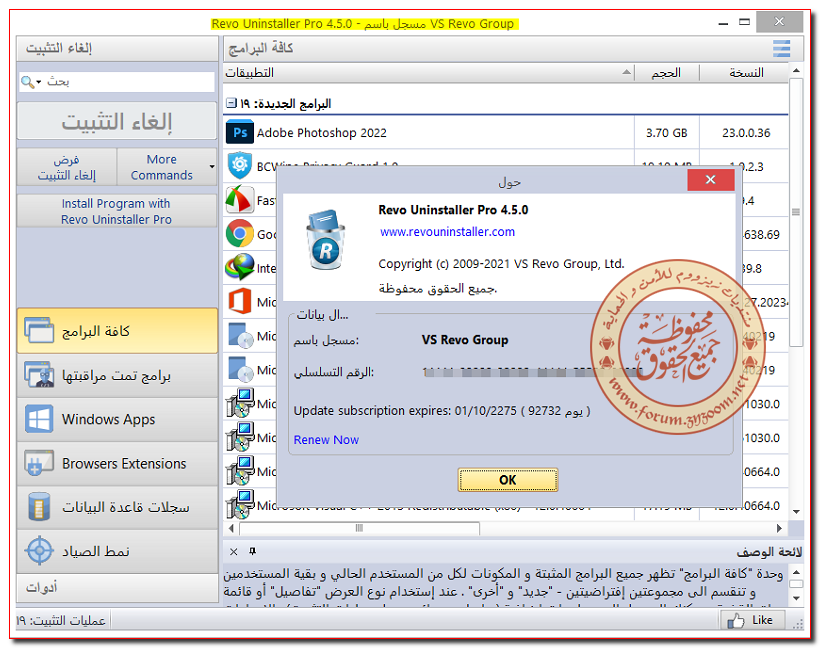Open برامج تمت مراقبتها (Traced Programs) module
Image resolution: width=820 pixels, height=648 pixels.
[x=117, y=376]
